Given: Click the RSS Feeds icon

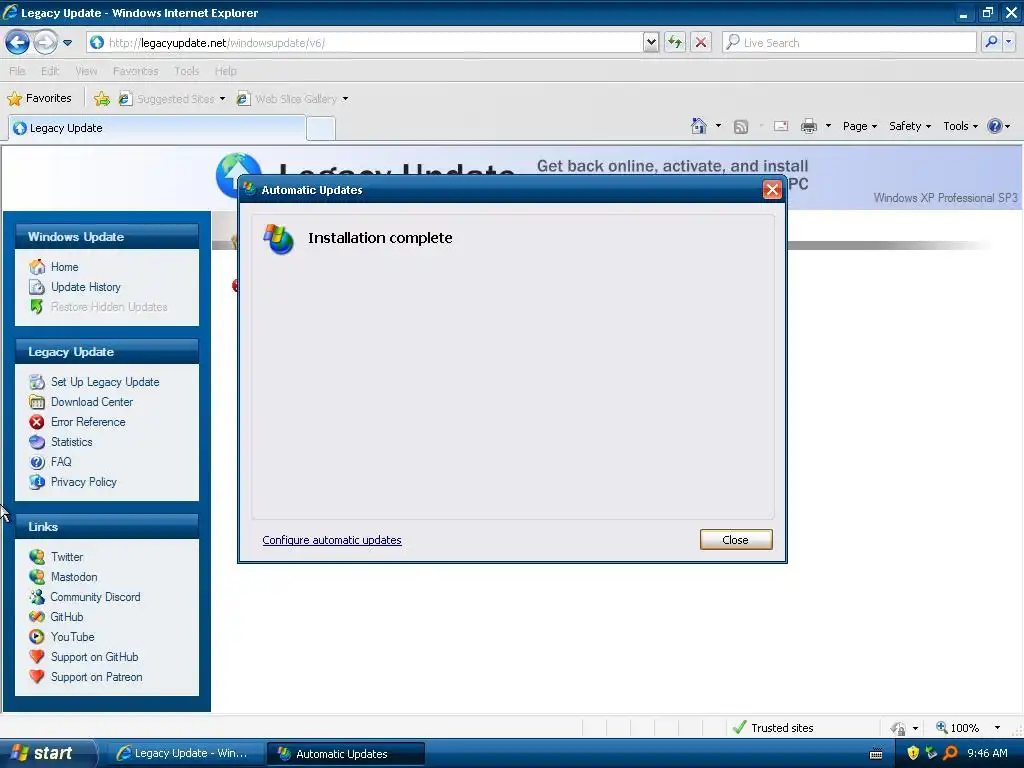Looking at the screenshot, I should [741, 127].
